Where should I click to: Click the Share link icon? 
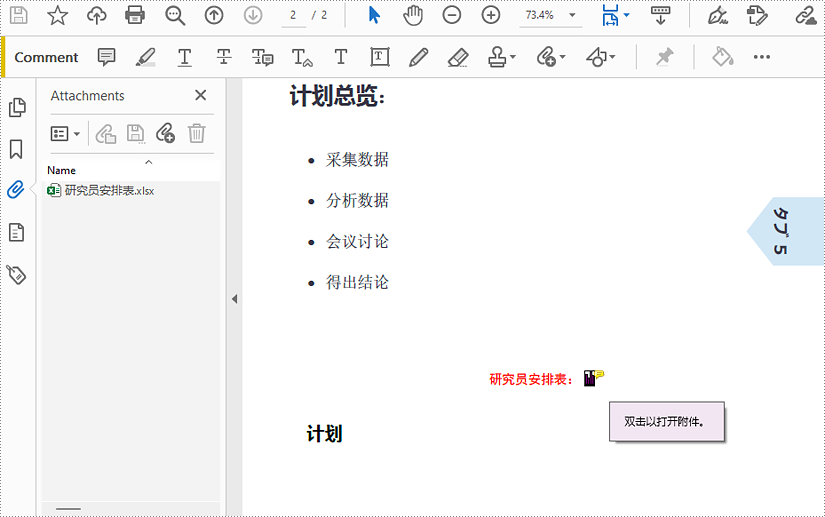click(x=806, y=15)
